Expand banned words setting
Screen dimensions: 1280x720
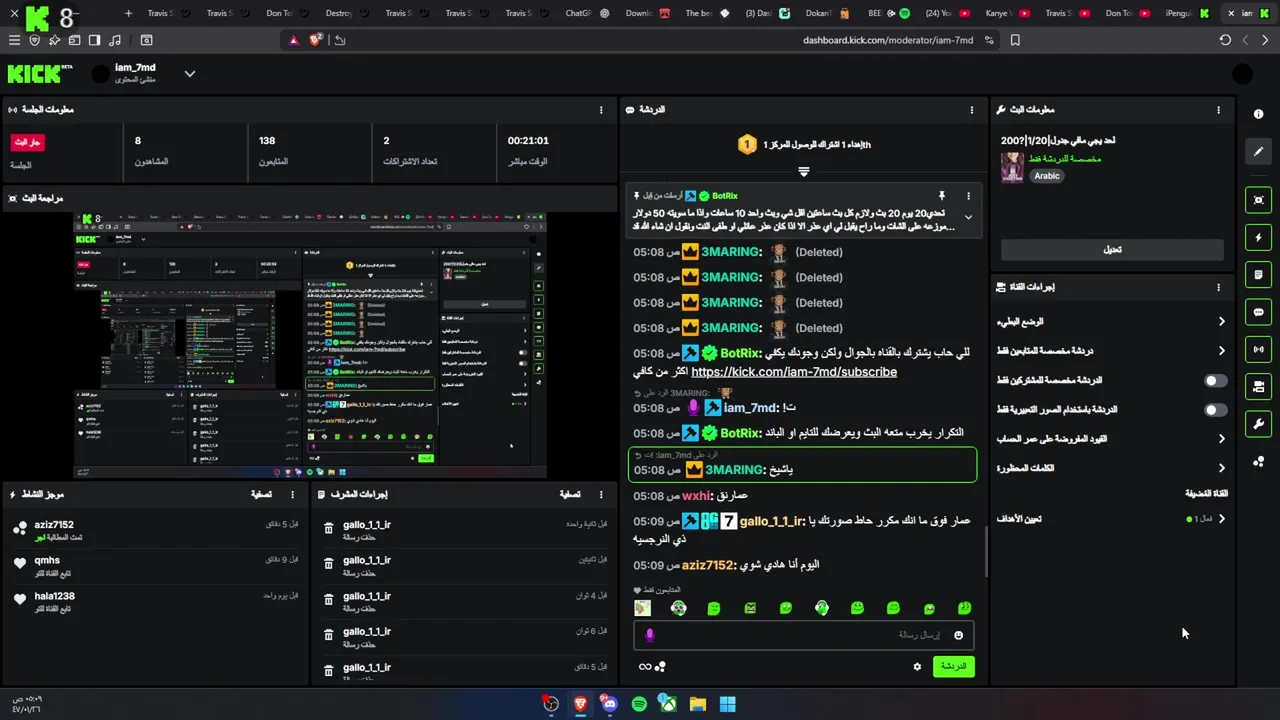tap(1110, 468)
